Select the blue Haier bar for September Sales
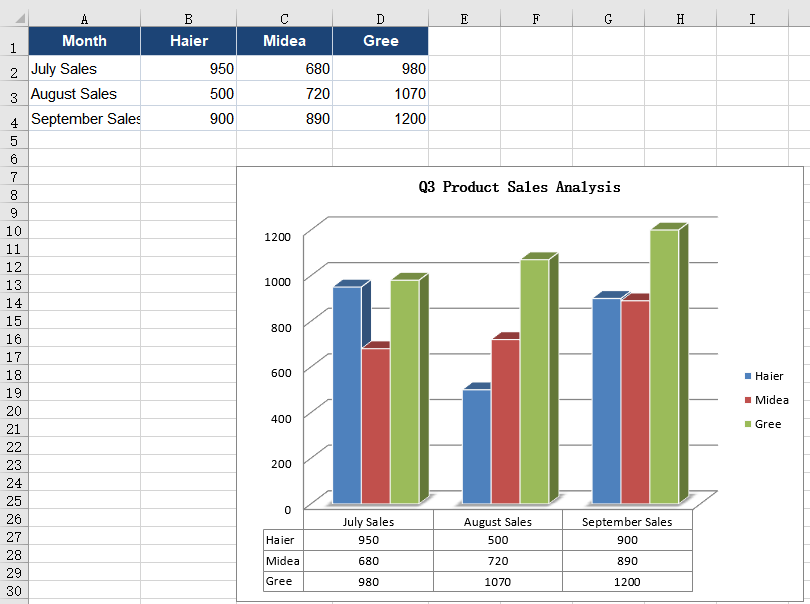The image size is (810, 604). pyautogui.click(x=606, y=400)
